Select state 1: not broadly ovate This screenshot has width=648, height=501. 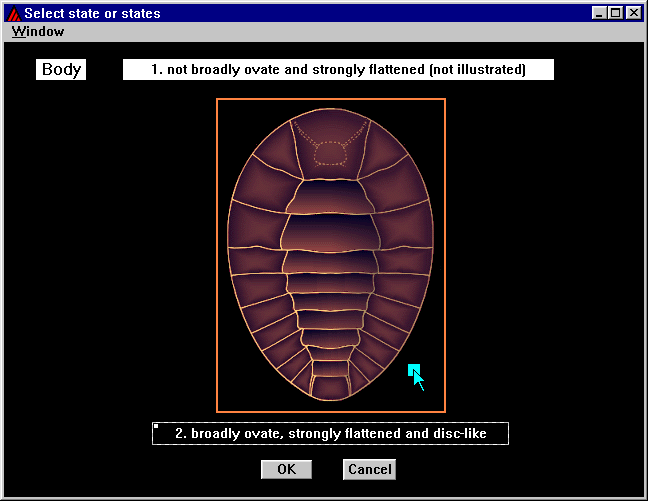[x=338, y=70]
